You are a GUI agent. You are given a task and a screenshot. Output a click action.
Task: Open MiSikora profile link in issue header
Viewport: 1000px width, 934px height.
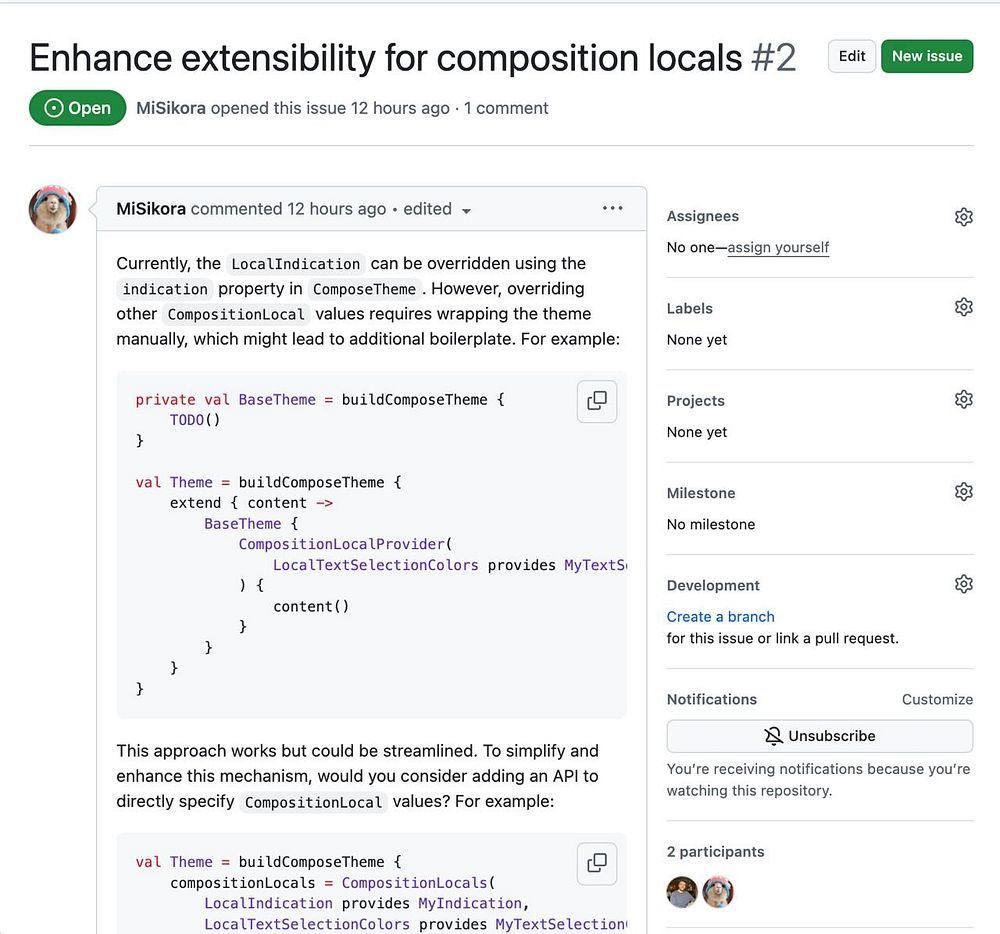click(170, 108)
